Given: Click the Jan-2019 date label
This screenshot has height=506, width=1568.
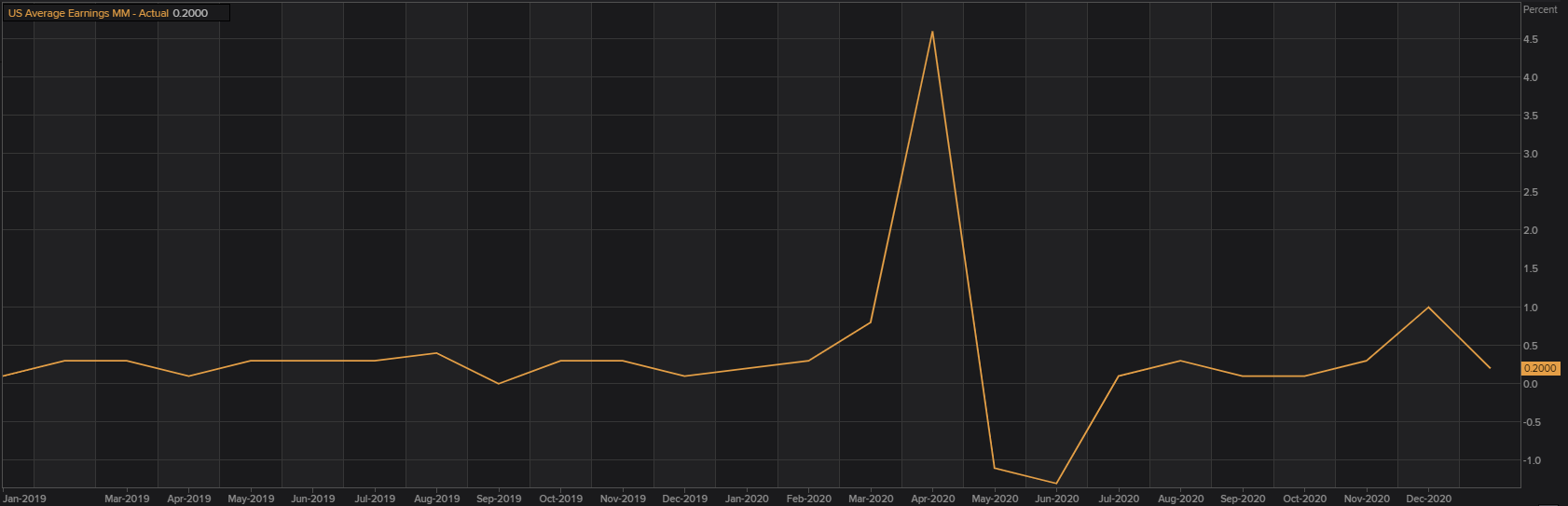Looking at the screenshot, I should 25,499.
